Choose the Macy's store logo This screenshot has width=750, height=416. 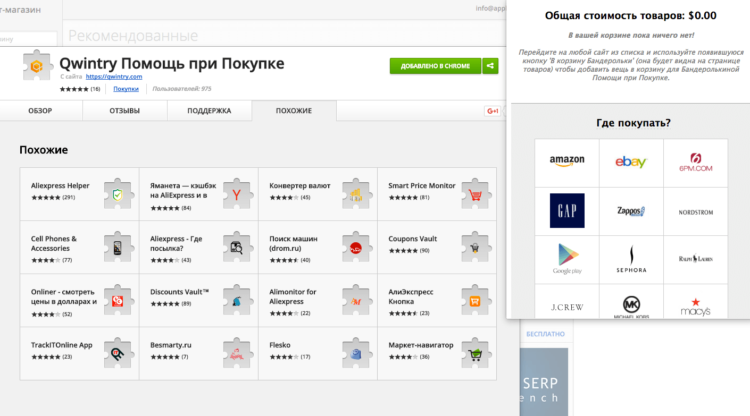point(695,307)
